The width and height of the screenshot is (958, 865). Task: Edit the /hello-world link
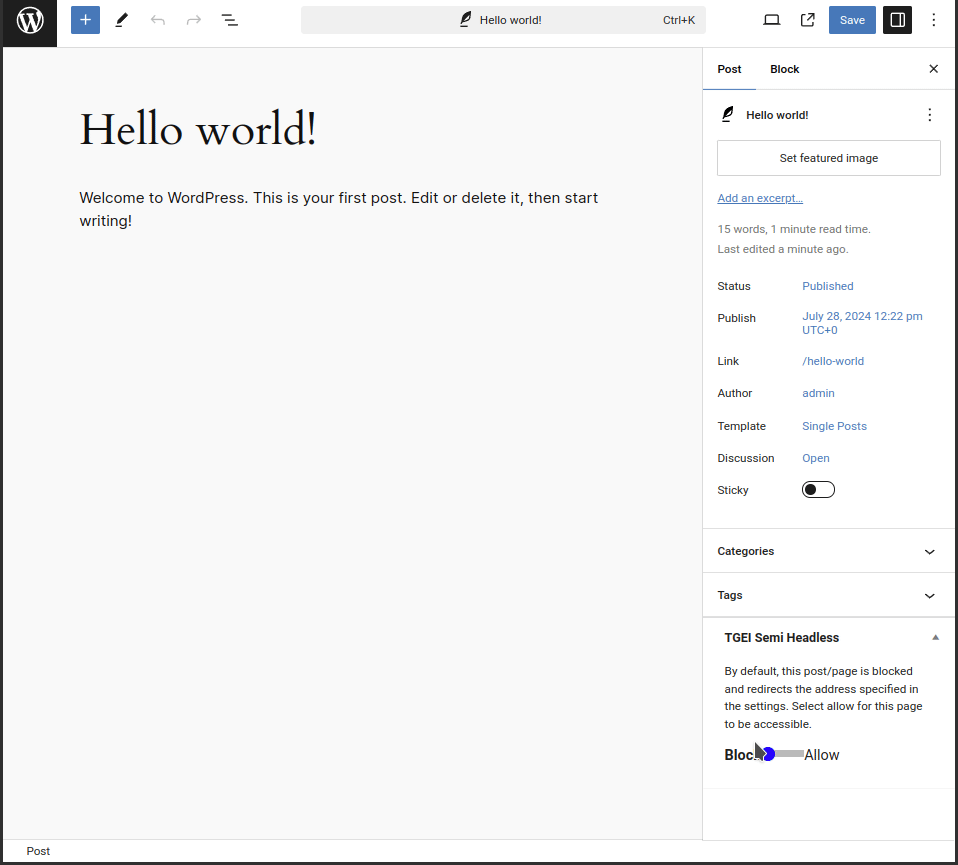pos(833,361)
